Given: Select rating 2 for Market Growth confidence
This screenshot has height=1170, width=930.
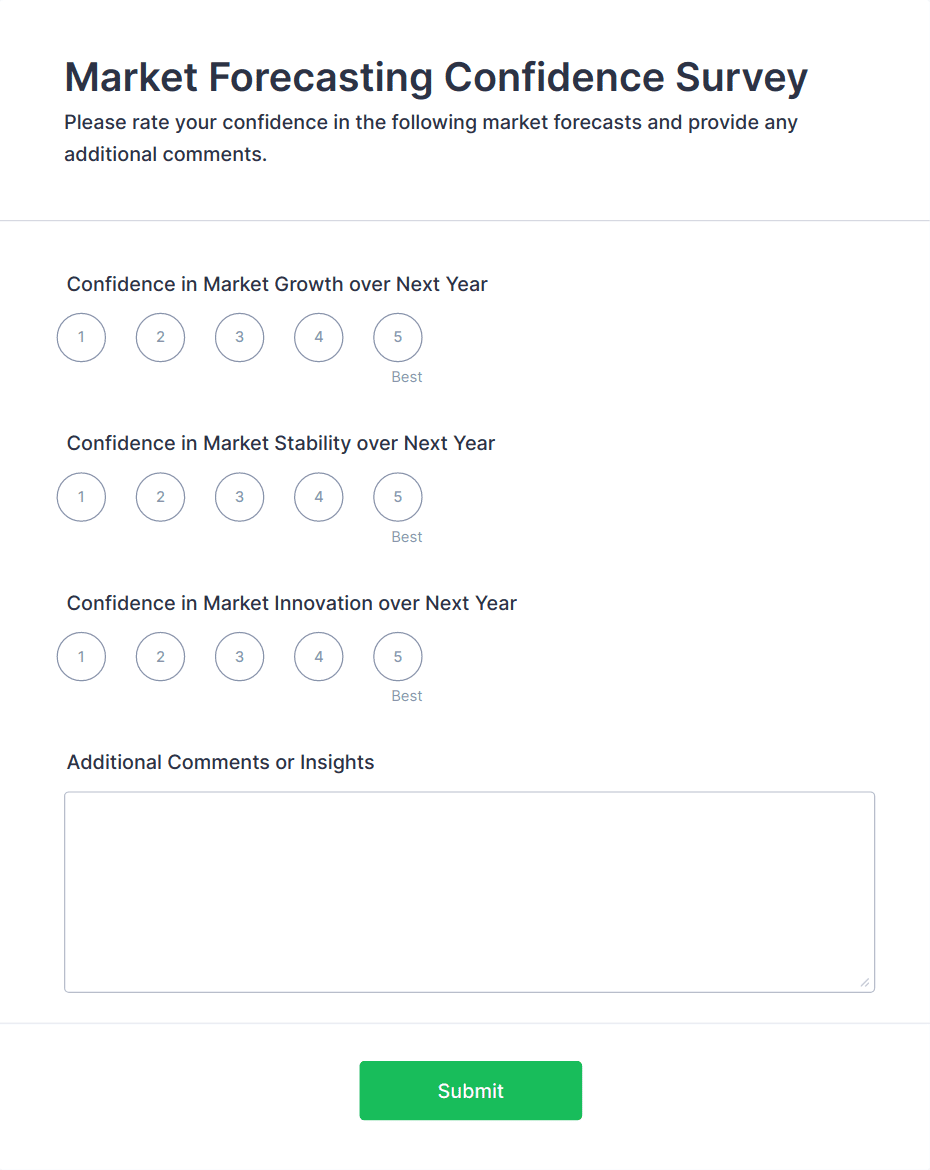Looking at the screenshot, I should pyautogui.click(x=160, y=337).
